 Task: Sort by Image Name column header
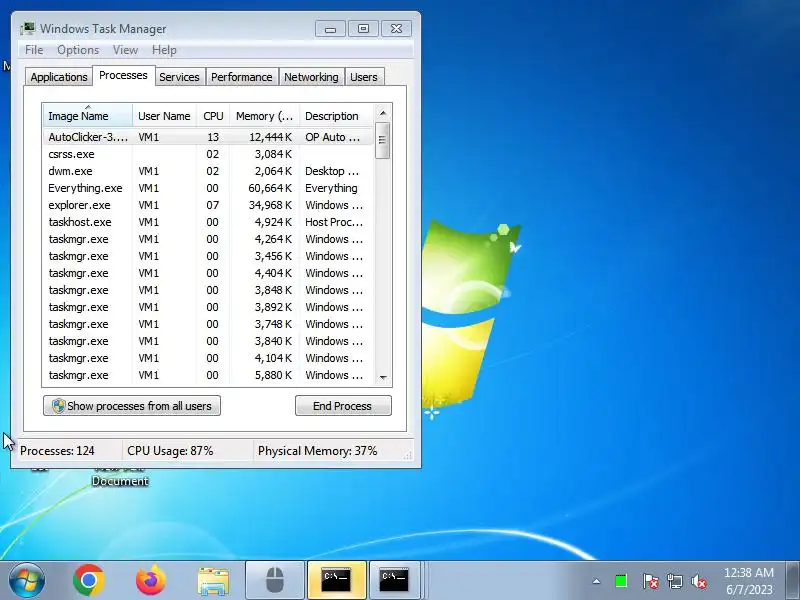pyautogui.click(x=88, y=116)
